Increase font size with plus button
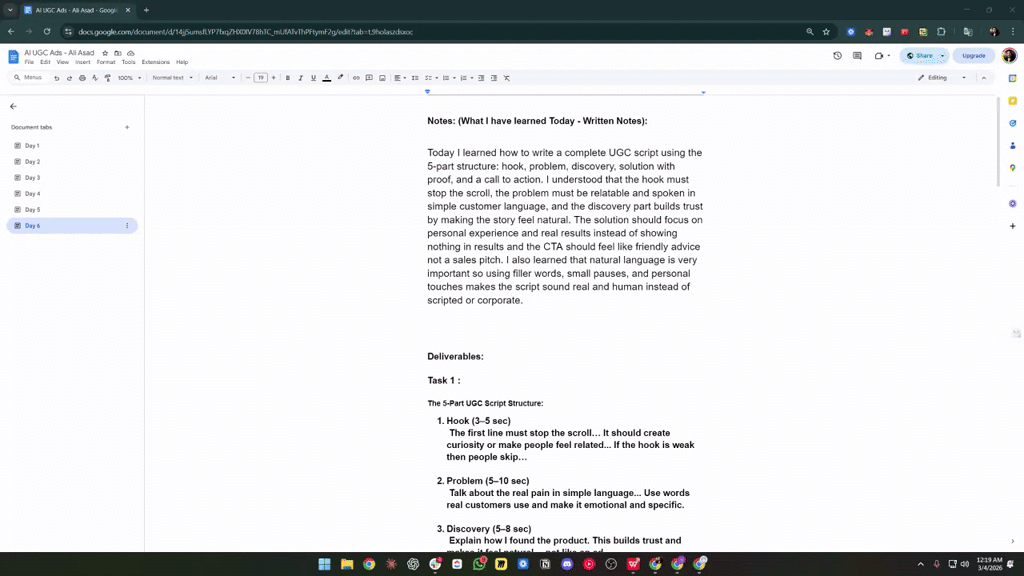This screenshot has height=576, width=1024. 274,78
